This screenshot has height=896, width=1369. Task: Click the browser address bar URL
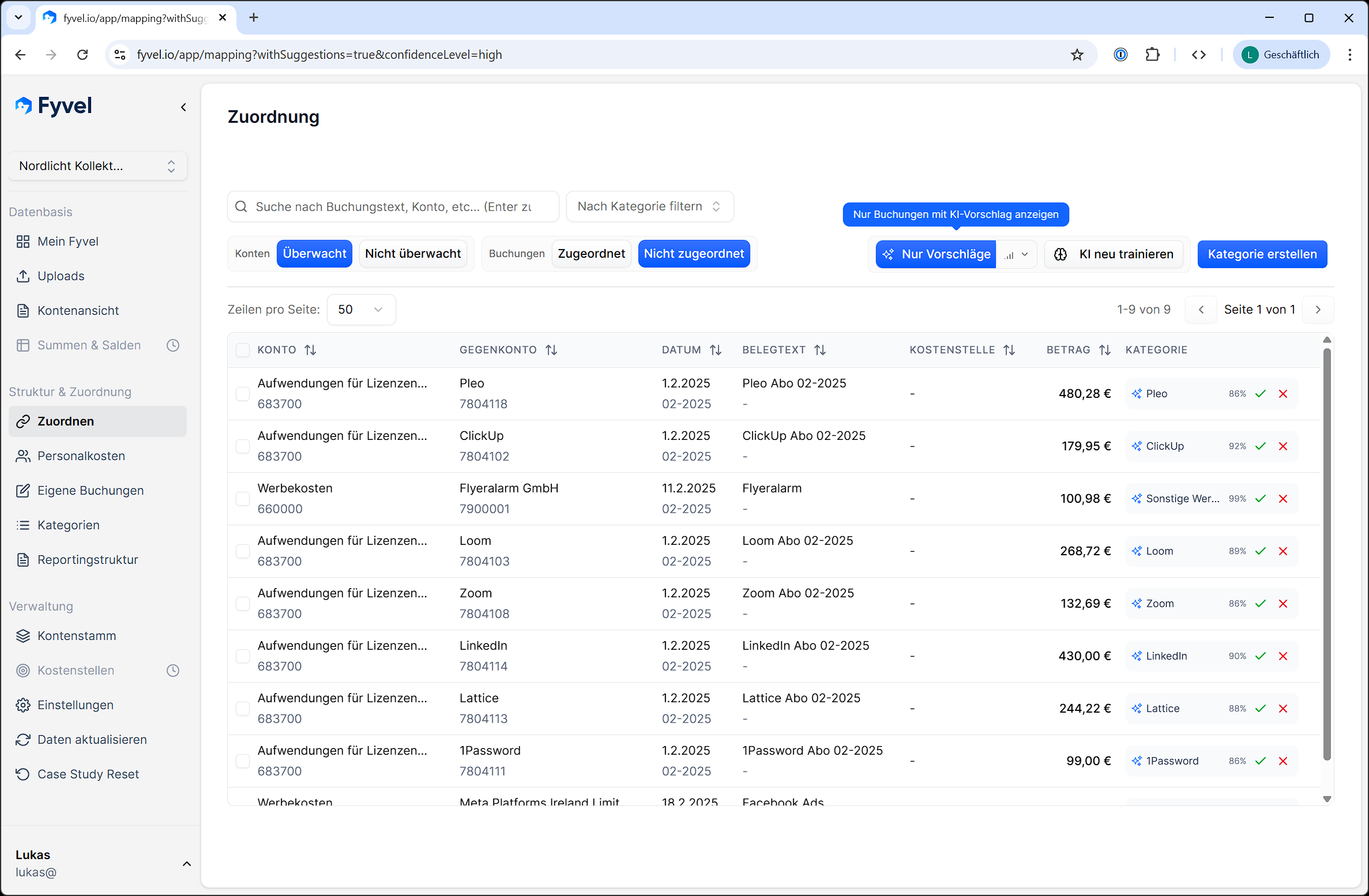[x=319, y=55]
